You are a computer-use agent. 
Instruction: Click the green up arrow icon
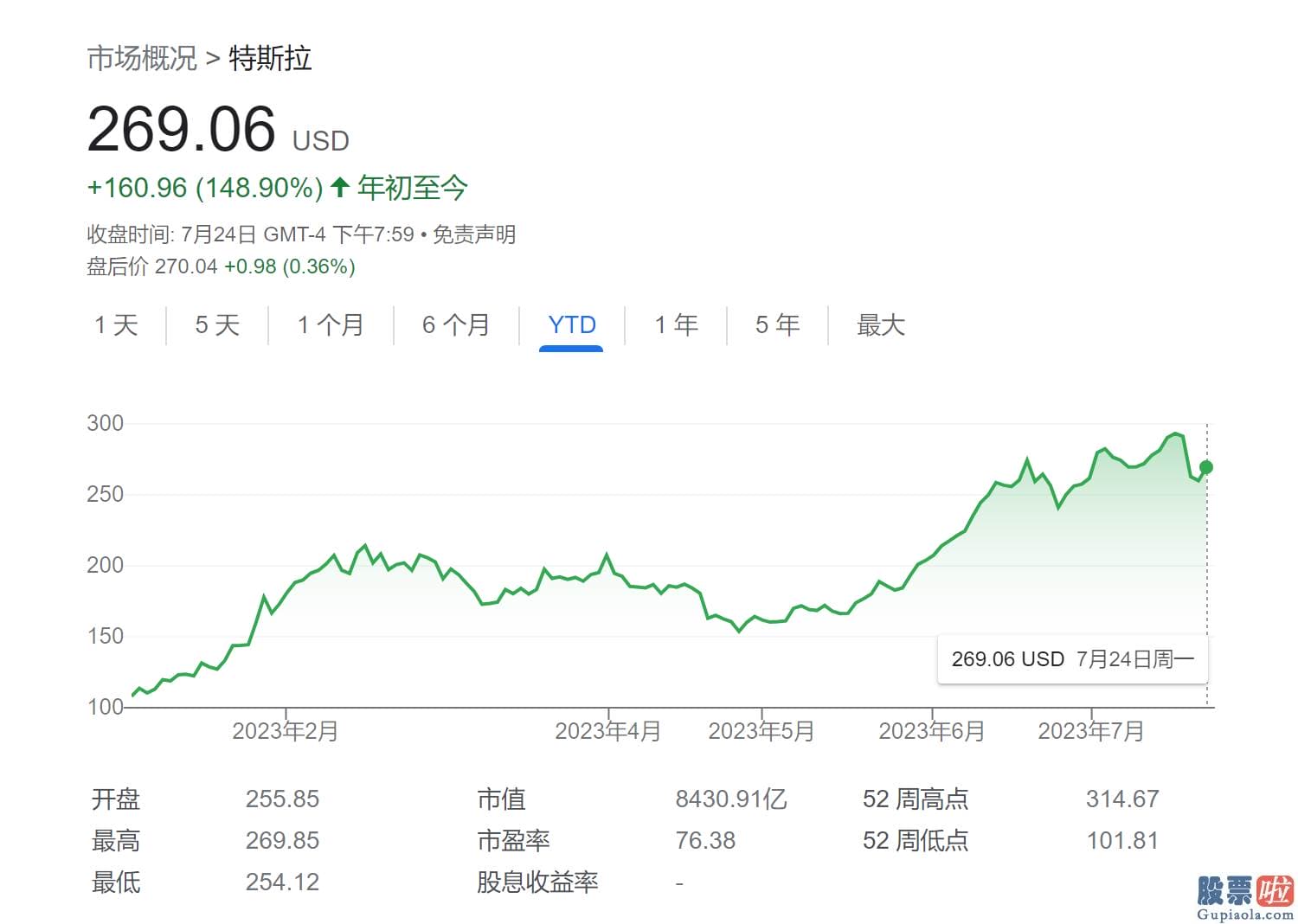(340, 187)
